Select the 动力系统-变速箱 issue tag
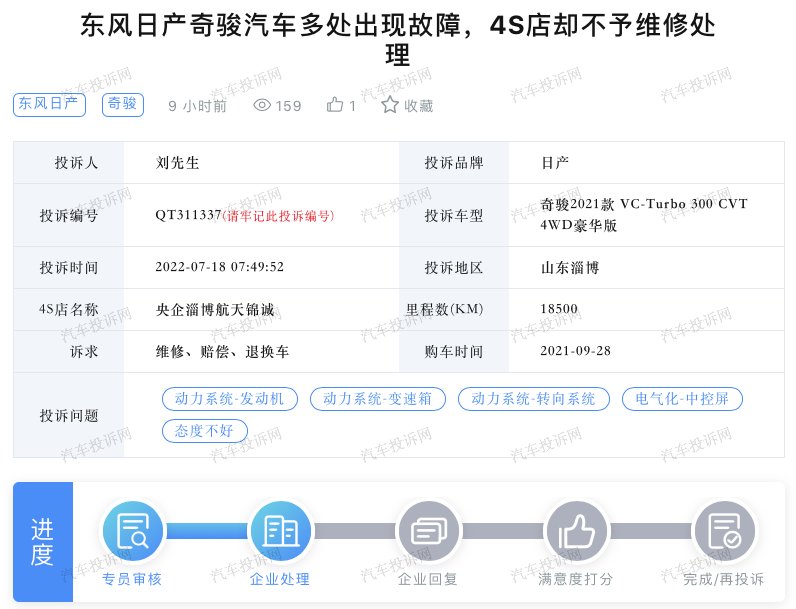Viewport: 796px width, 609px height. pos(378,399)
